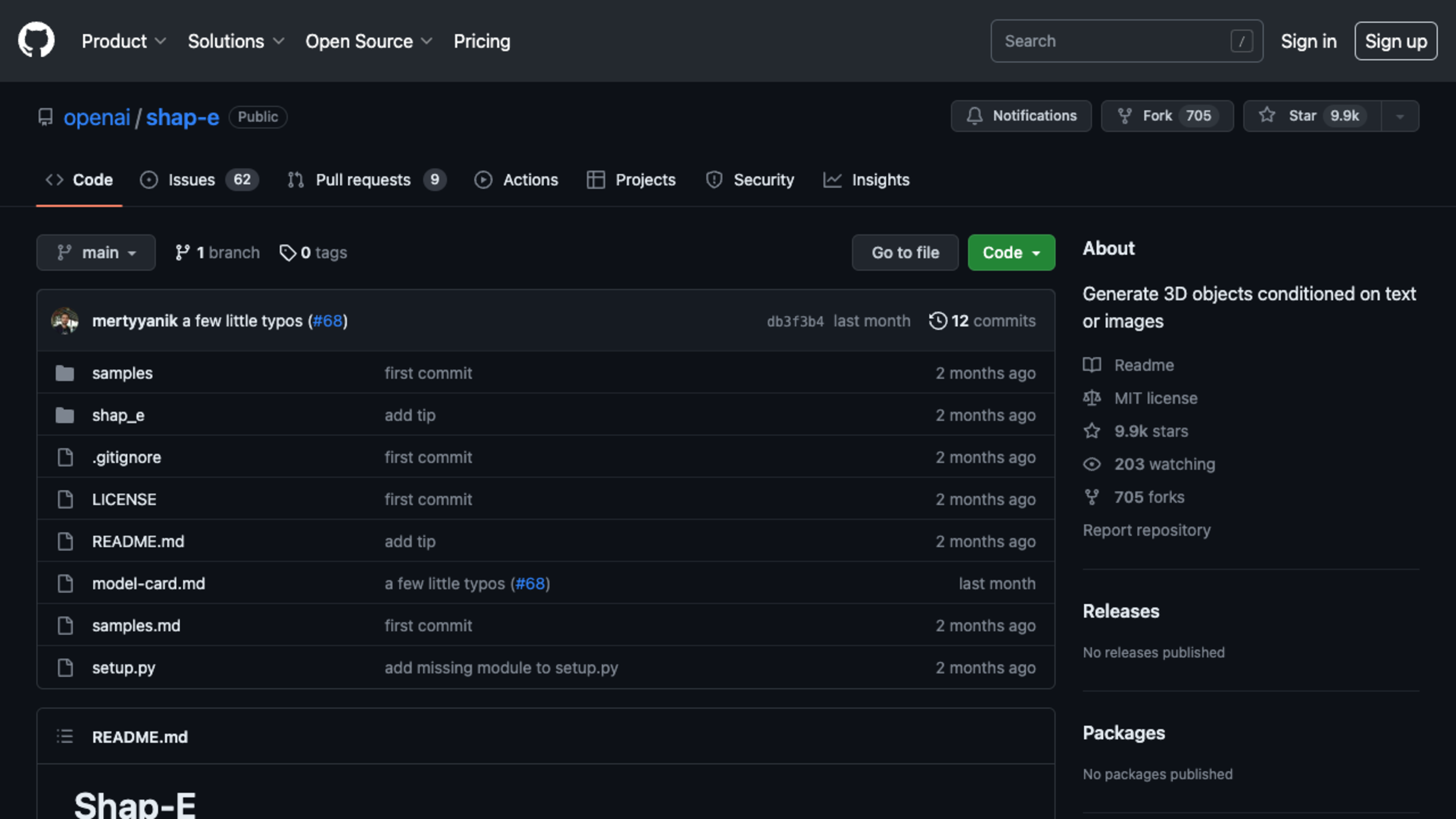
Task: Open commit hash db3f3b4
Action: click(795, 321)
